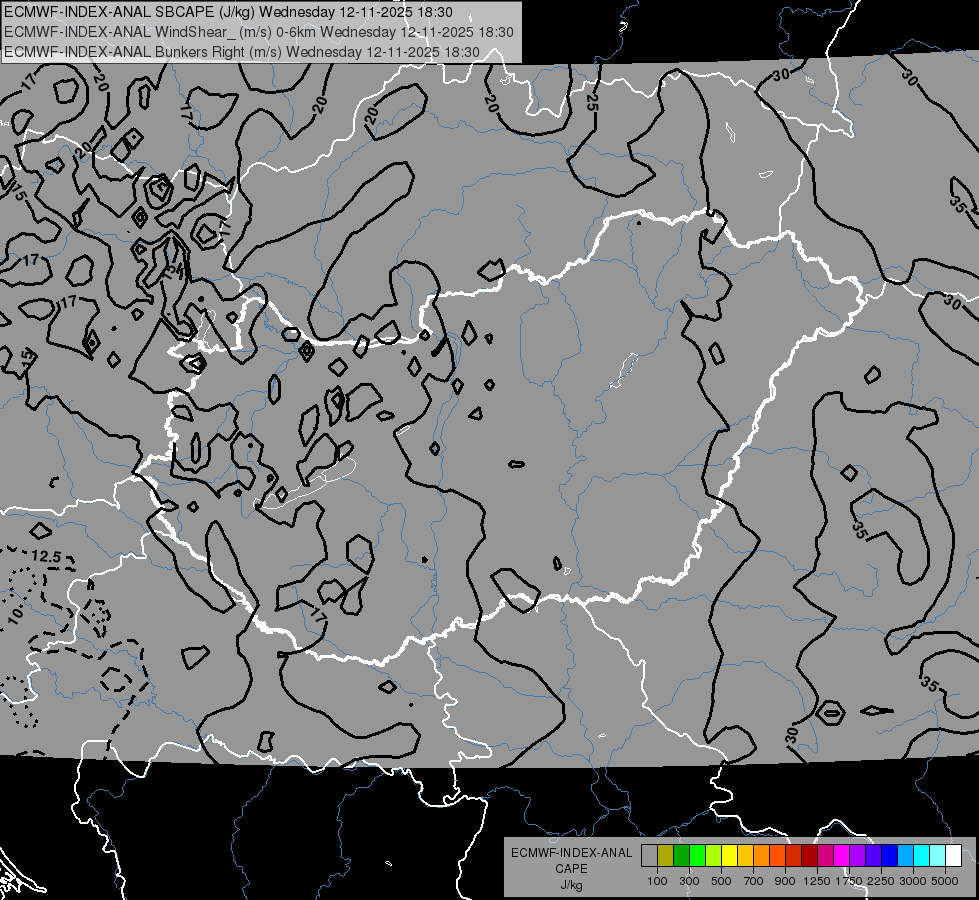
Task: Select the cyan legend swatch
Action: [922, 855]
